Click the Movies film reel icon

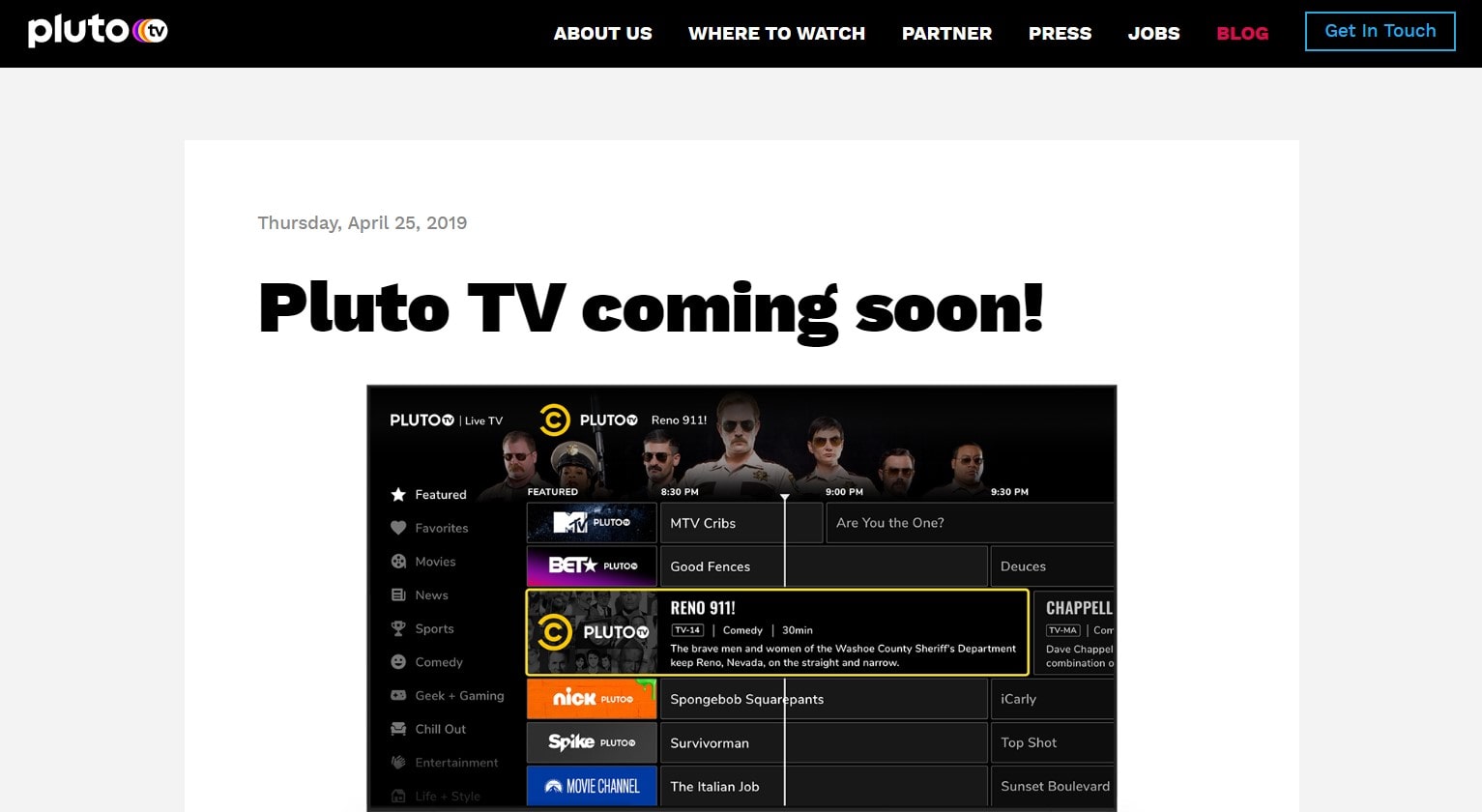pos(398,562)
